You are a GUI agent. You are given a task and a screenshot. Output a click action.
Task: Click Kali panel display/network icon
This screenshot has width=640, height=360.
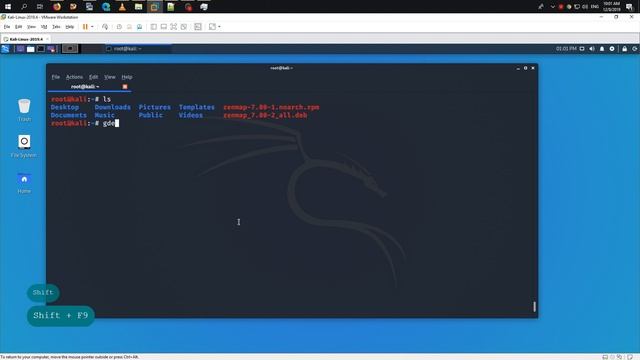[582, 49]
